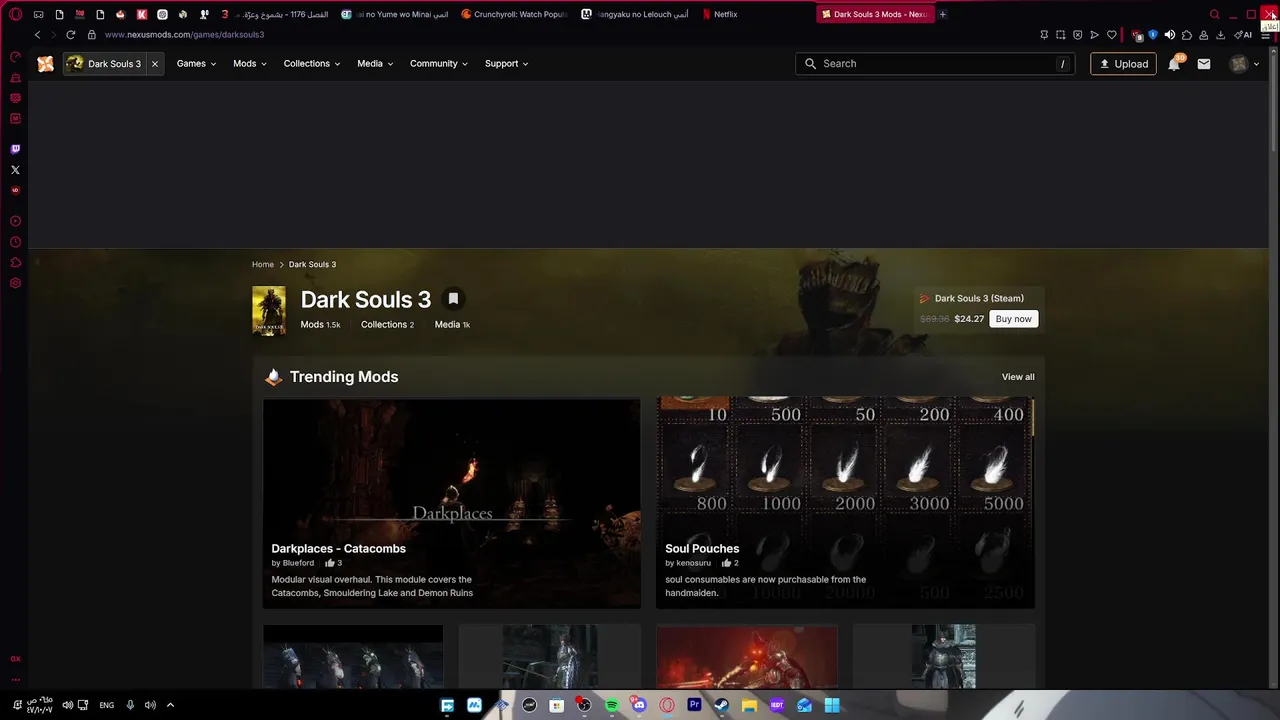This screenshot has width=1280, height=720.
Task: Switch to the Yume wo Minai tab
Action: pyautogui.click(x=395, y=14)
